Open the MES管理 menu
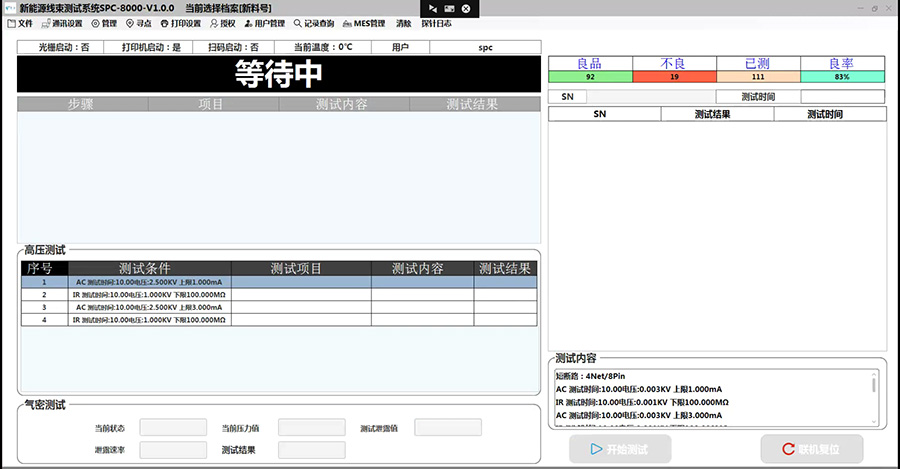The width and height of the screenshot is (900, 469). pyautogui.click(x=363, y=23)
